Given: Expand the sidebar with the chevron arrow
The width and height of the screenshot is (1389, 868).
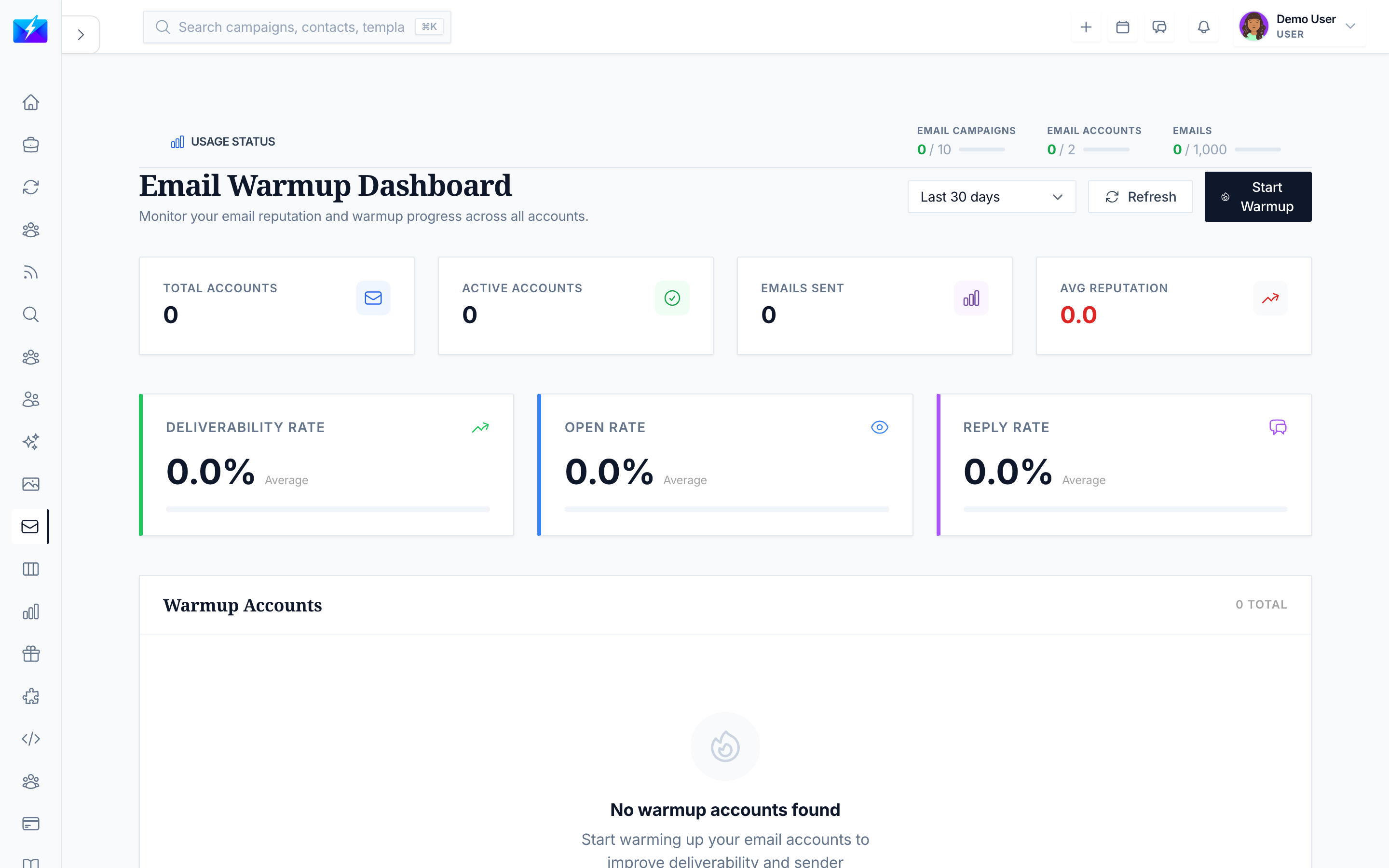Looking at the screenshot, I should [81, 34].
